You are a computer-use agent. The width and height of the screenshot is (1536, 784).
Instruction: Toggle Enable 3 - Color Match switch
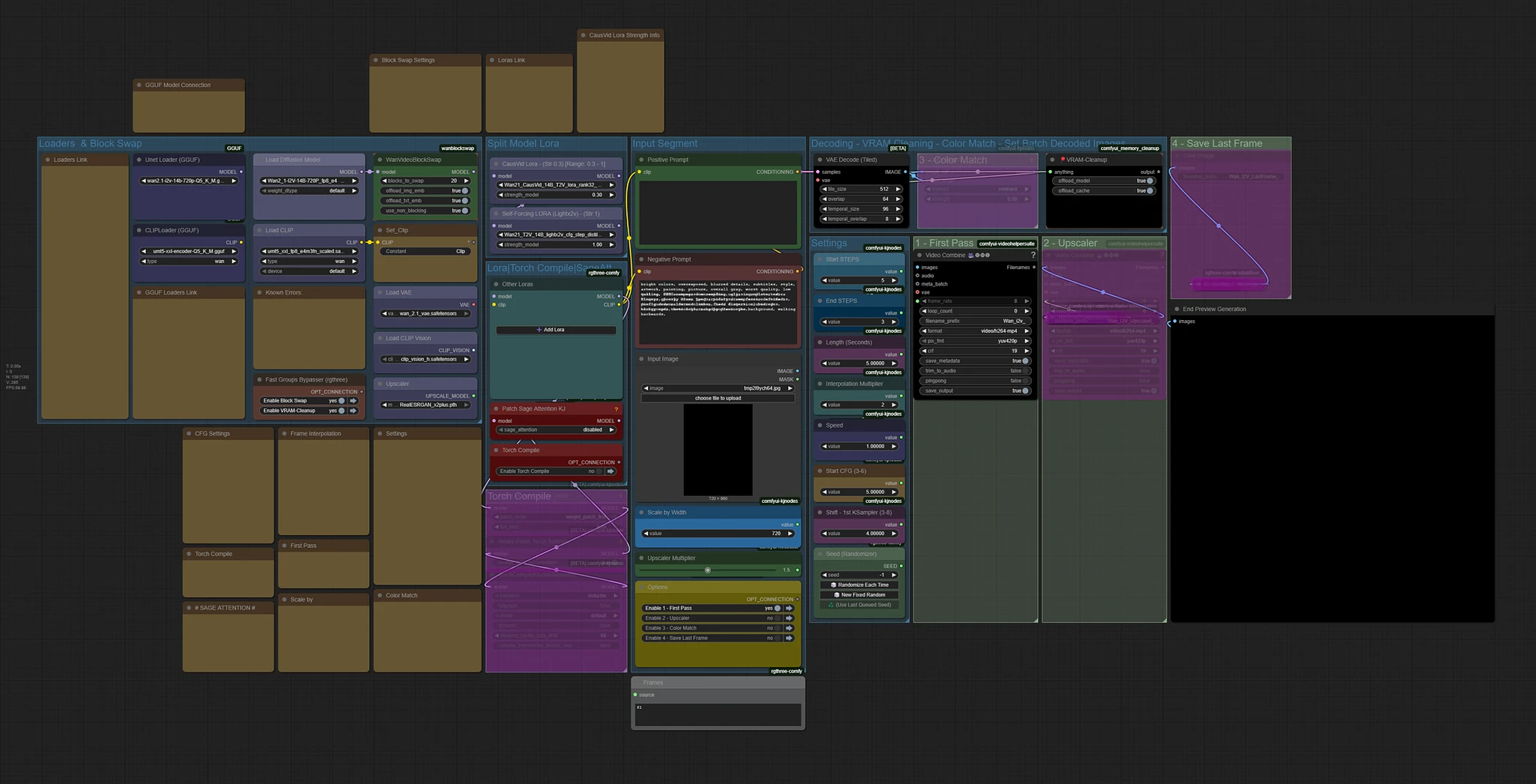click(778, 628)
